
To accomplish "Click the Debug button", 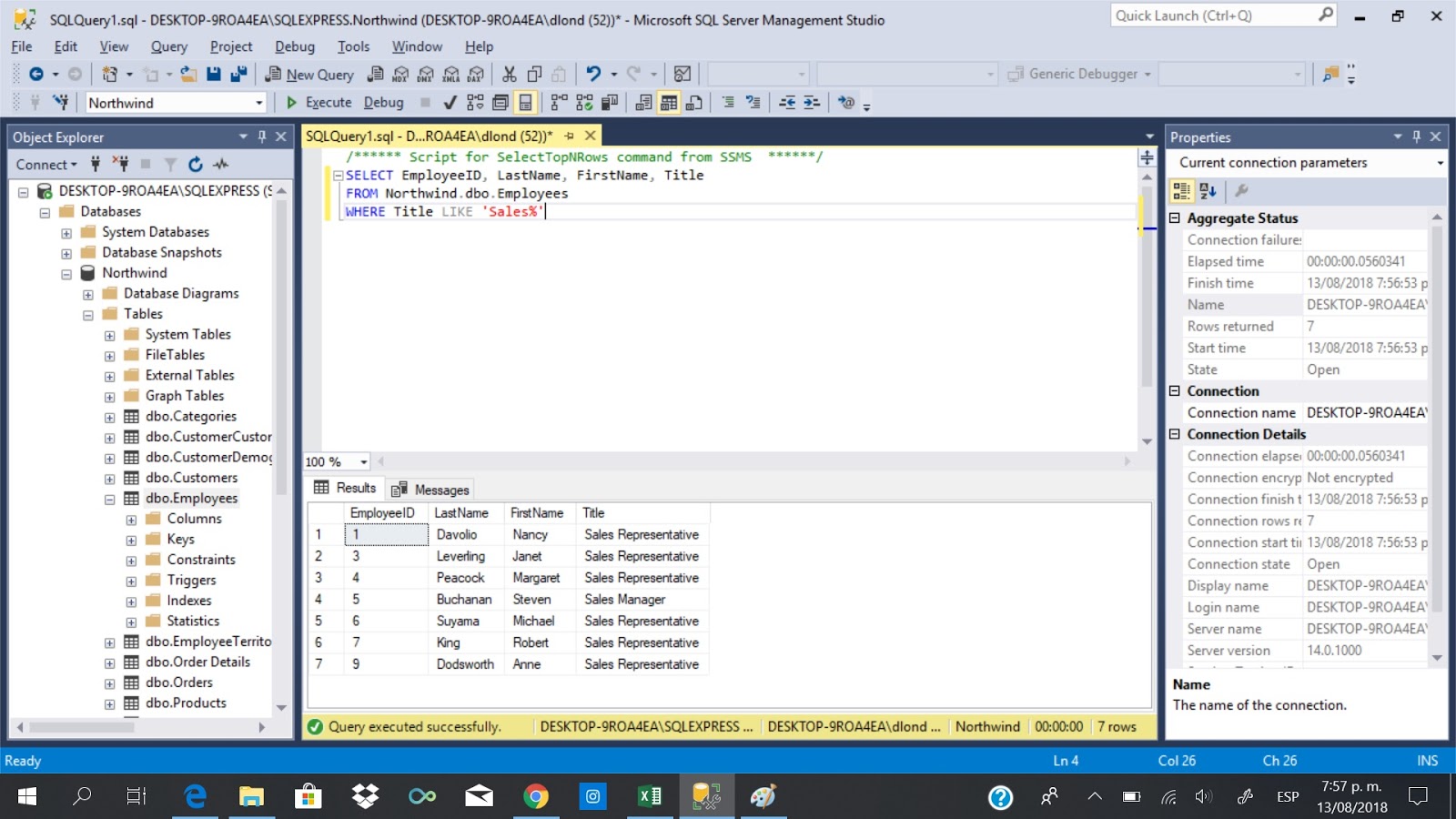I will 383,102.
